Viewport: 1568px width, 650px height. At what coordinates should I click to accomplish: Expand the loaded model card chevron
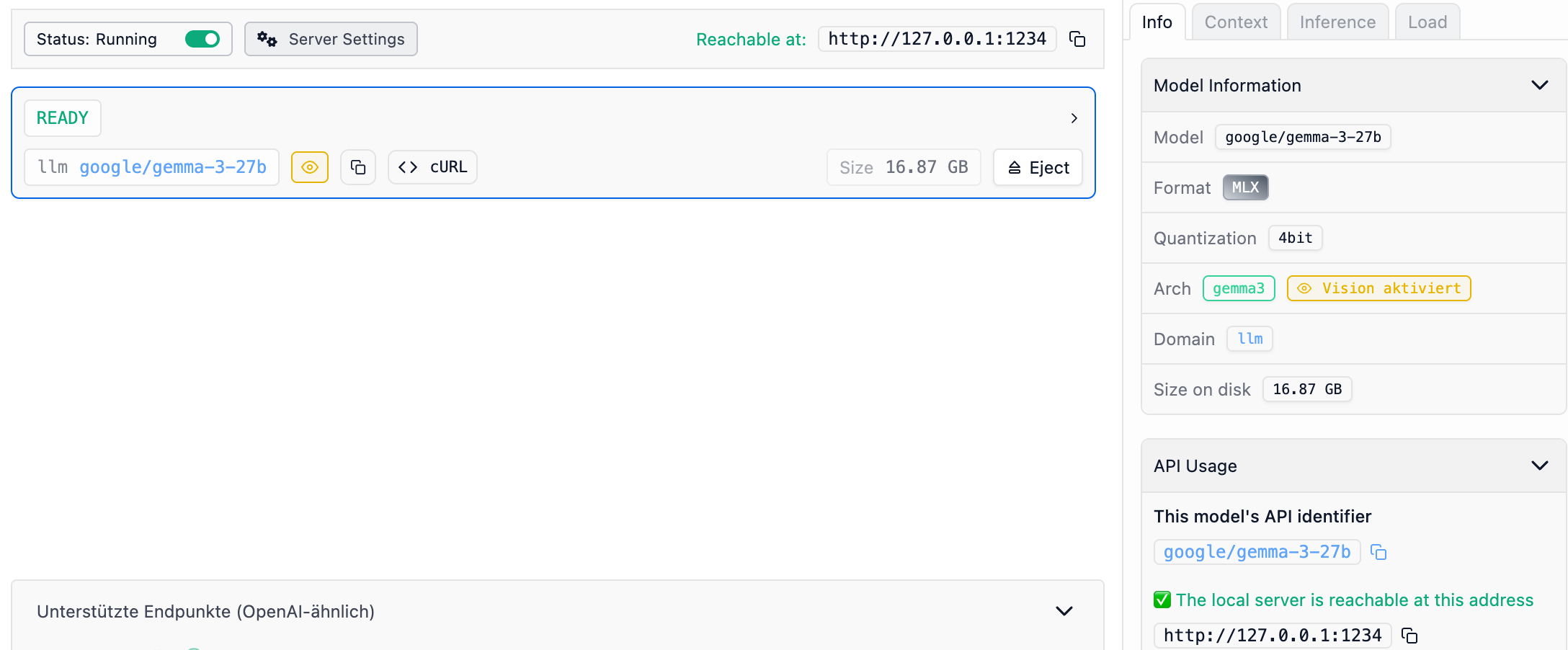1074,118
